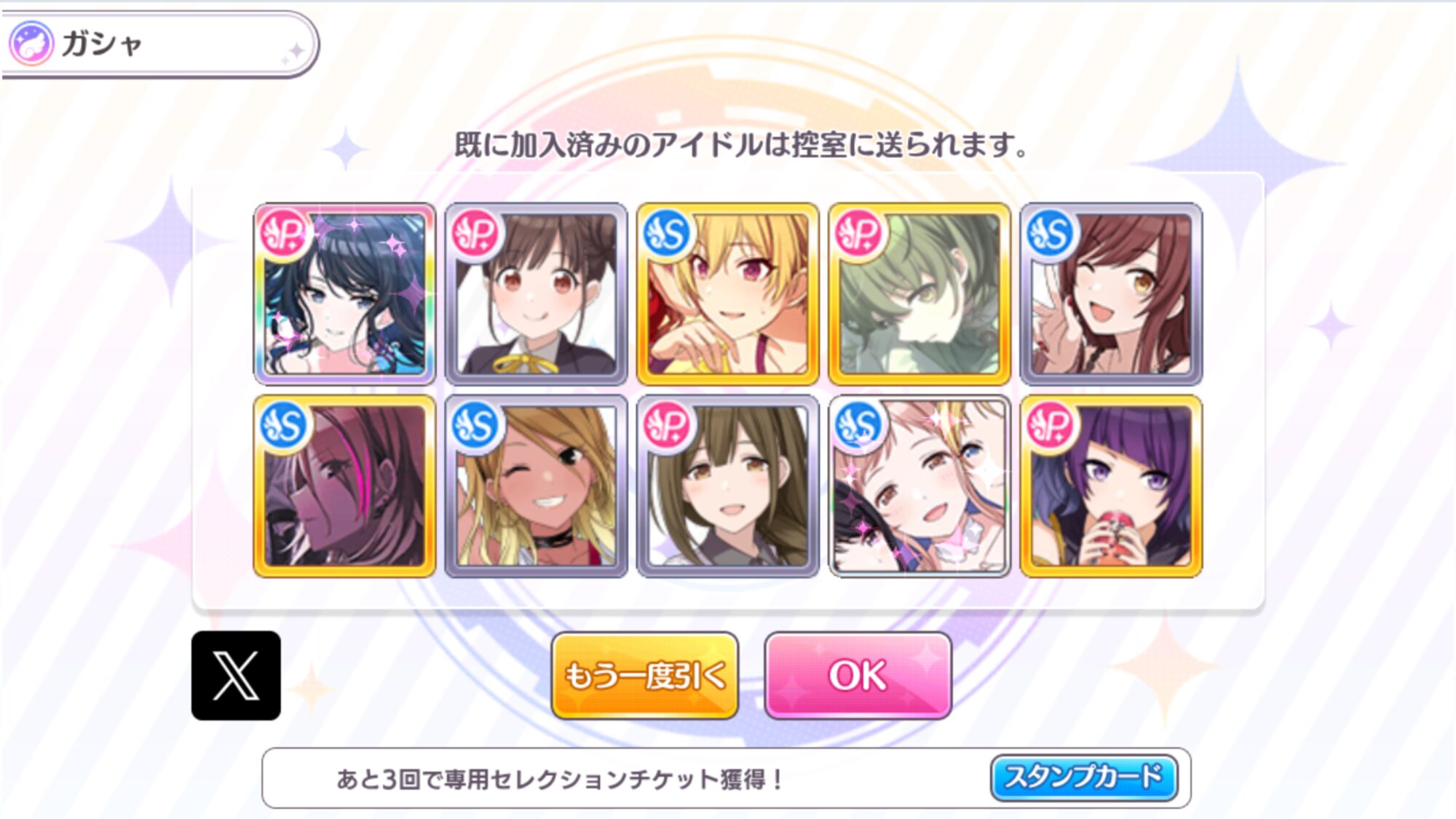
Task: Open the スタンプカード stamp card
Action: click(x=1084, y=778)
